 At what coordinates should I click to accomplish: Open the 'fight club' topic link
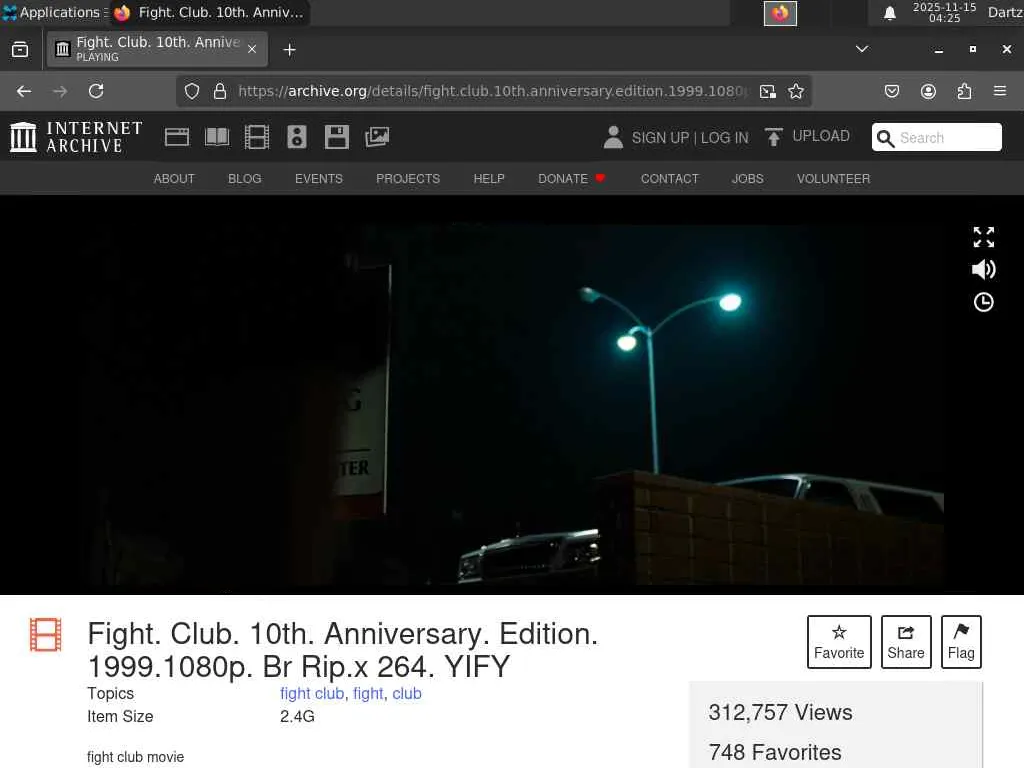coord(312,694)
